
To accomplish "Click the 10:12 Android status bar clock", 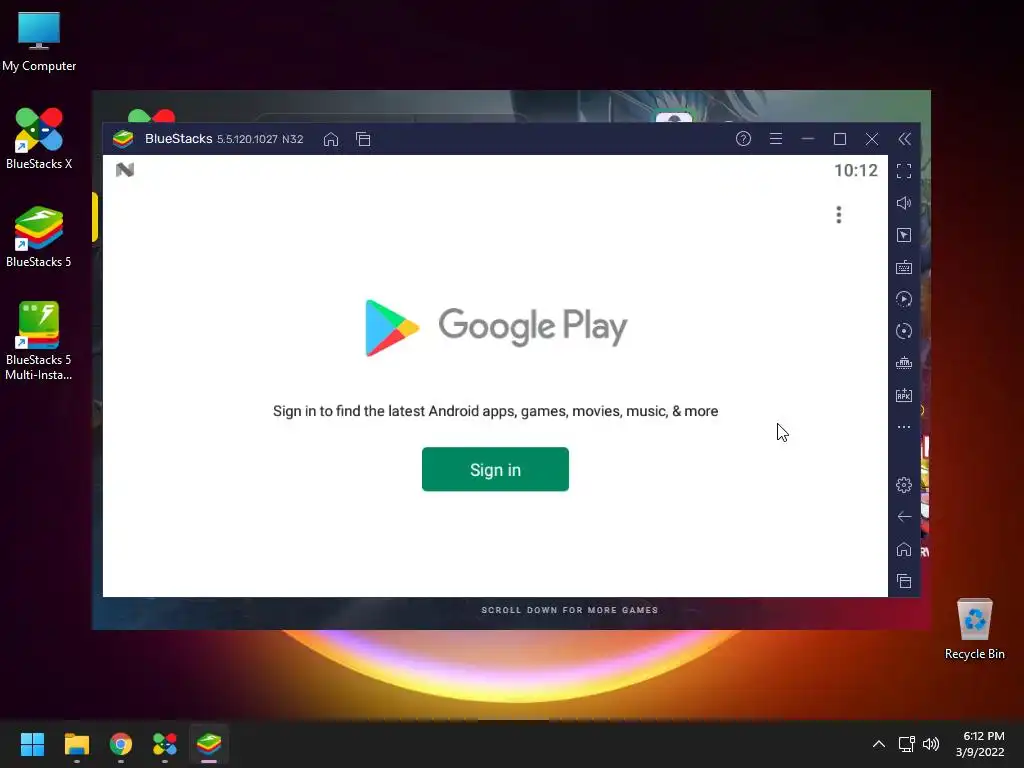I will 856,170.
